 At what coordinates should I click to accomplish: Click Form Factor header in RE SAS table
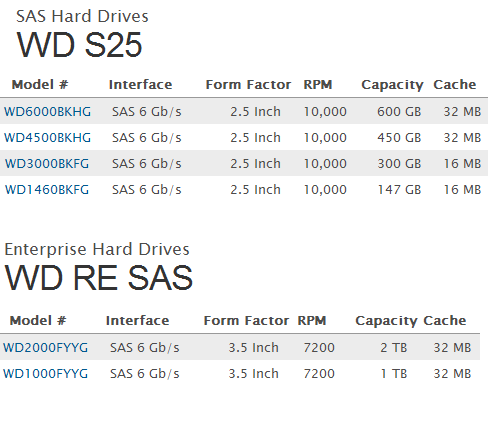[246, 321]
